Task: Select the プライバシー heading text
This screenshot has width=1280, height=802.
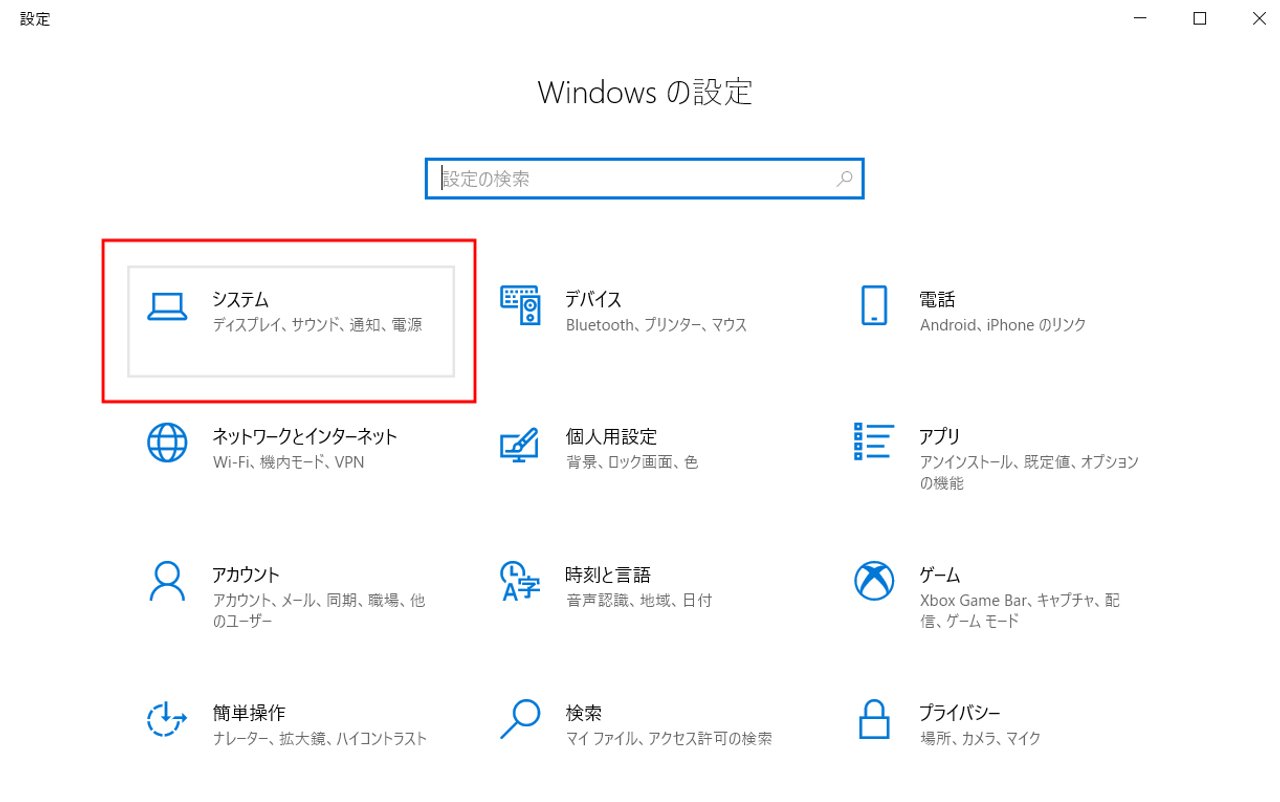Action: (x=959, y=713)
